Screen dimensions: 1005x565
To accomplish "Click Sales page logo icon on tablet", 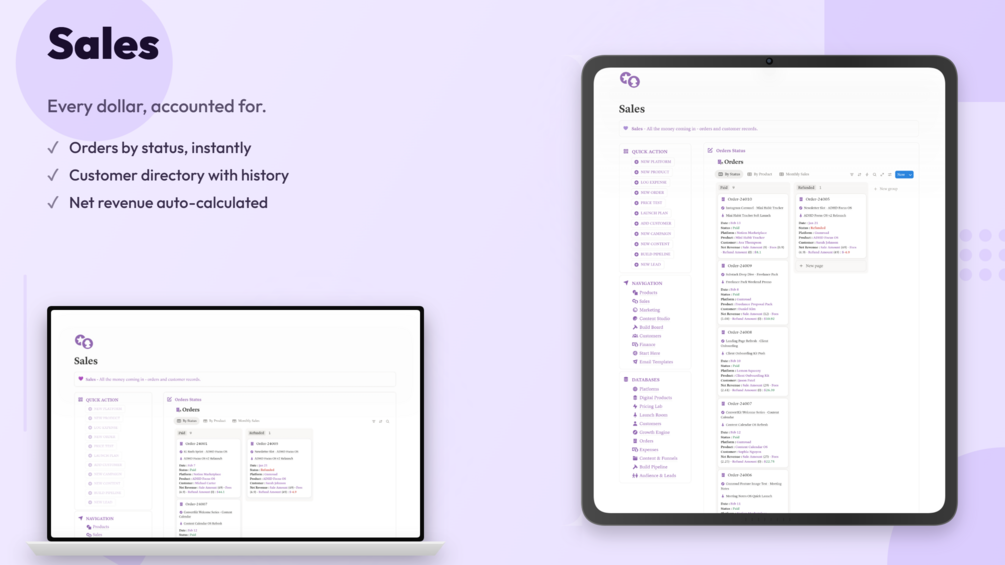I will point(629,80).
